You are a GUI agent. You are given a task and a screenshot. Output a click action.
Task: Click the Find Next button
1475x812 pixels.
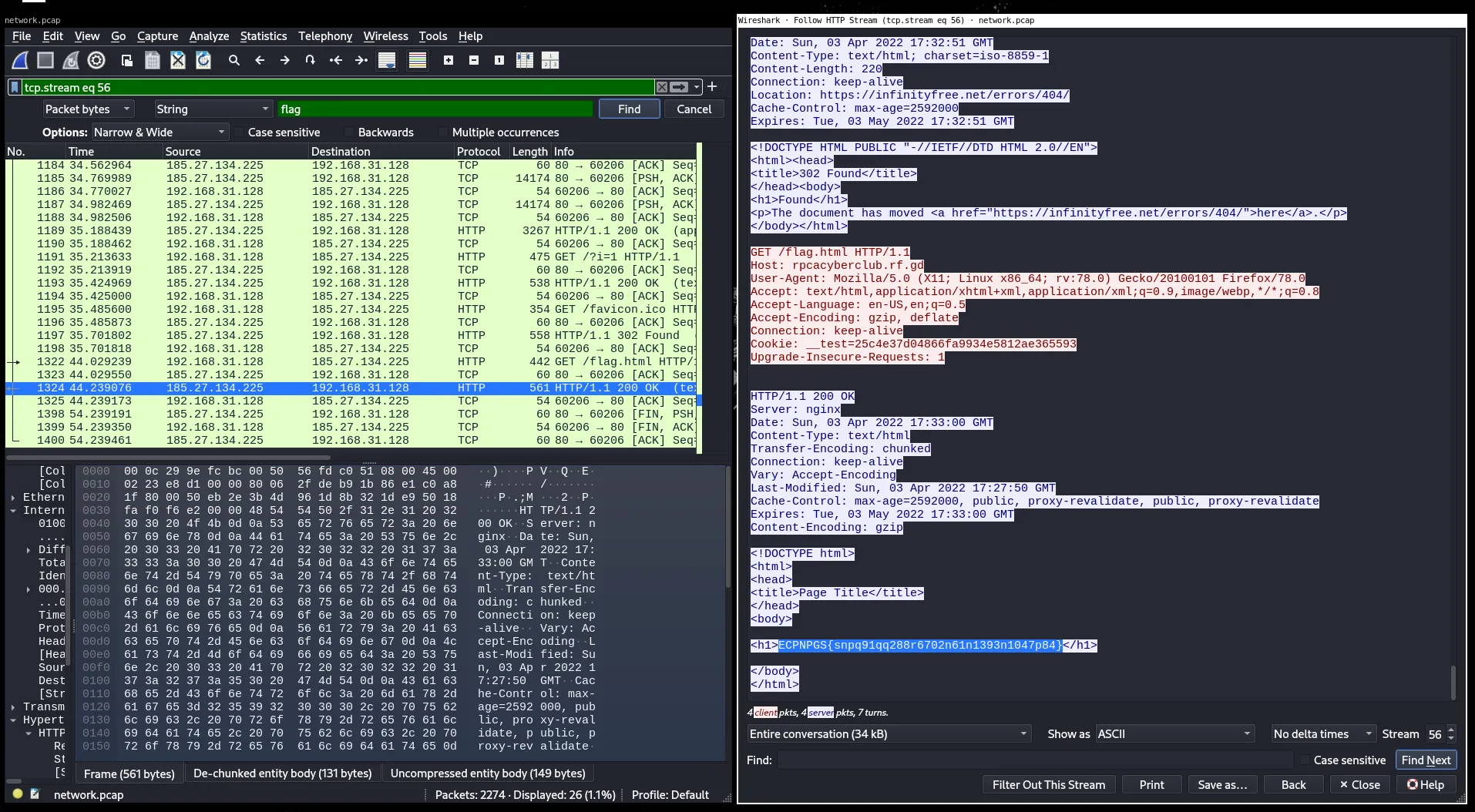[1425, 760]
